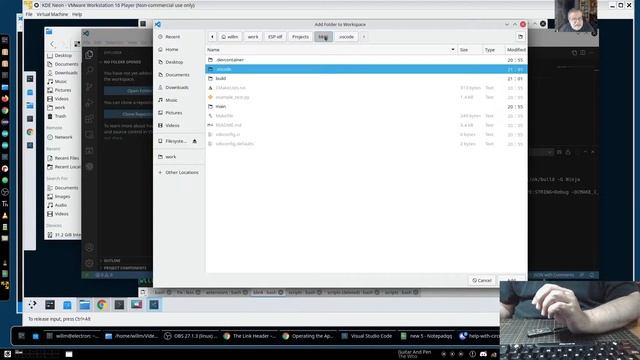
Task: Click the greyed README.md entry
Action: pyautogui.click(x=366, y=125)
